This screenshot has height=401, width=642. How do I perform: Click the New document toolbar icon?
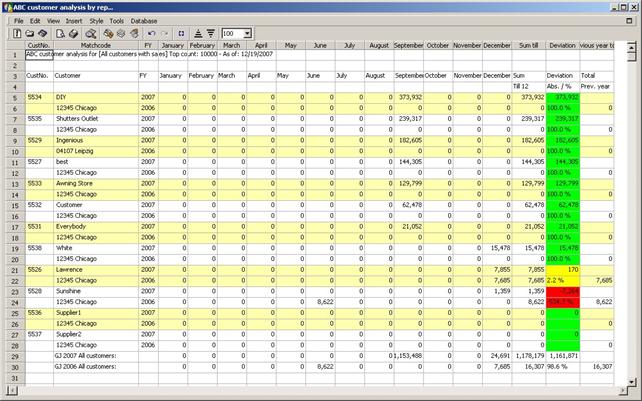18,33
